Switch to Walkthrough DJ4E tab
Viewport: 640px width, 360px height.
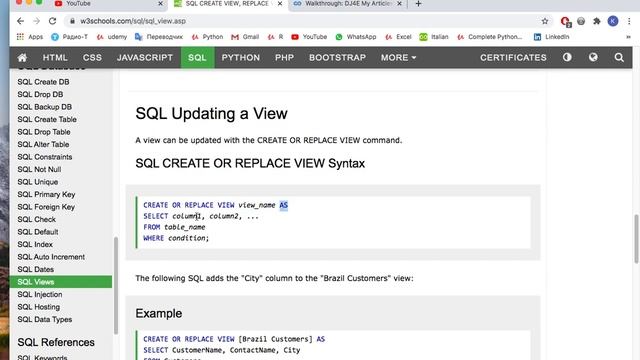pyautogui.click(x=347, y=4)
